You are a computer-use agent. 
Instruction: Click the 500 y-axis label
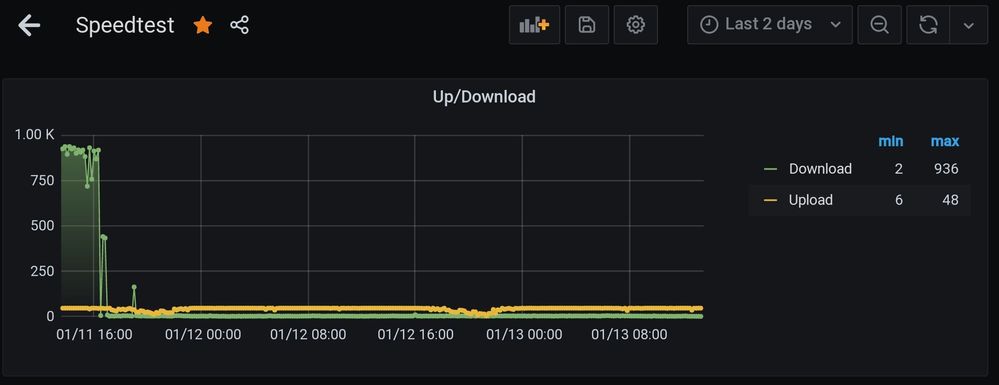click(x=43, y=226)
